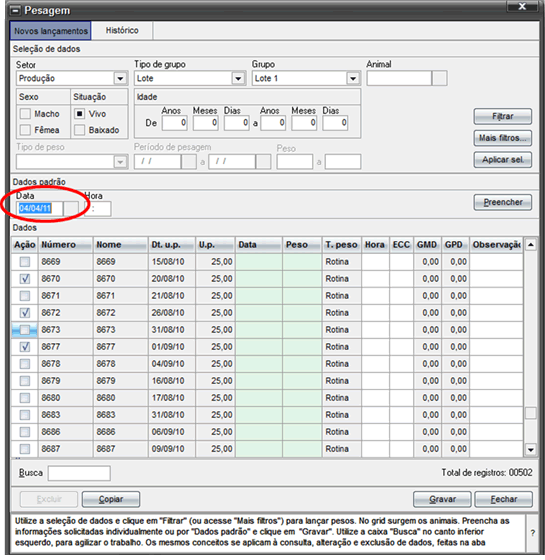545x560 pixels.
Task: Check the Fêmea checkbox
Action: click(25, 130)
